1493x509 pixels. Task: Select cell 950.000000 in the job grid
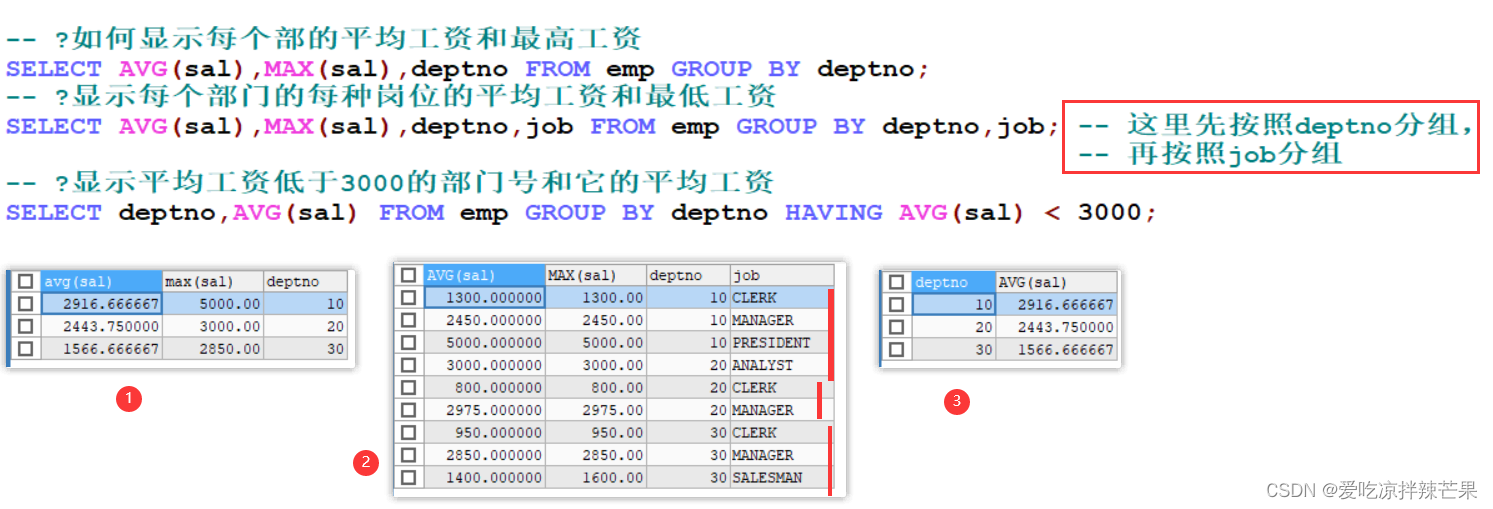point(484,433)
